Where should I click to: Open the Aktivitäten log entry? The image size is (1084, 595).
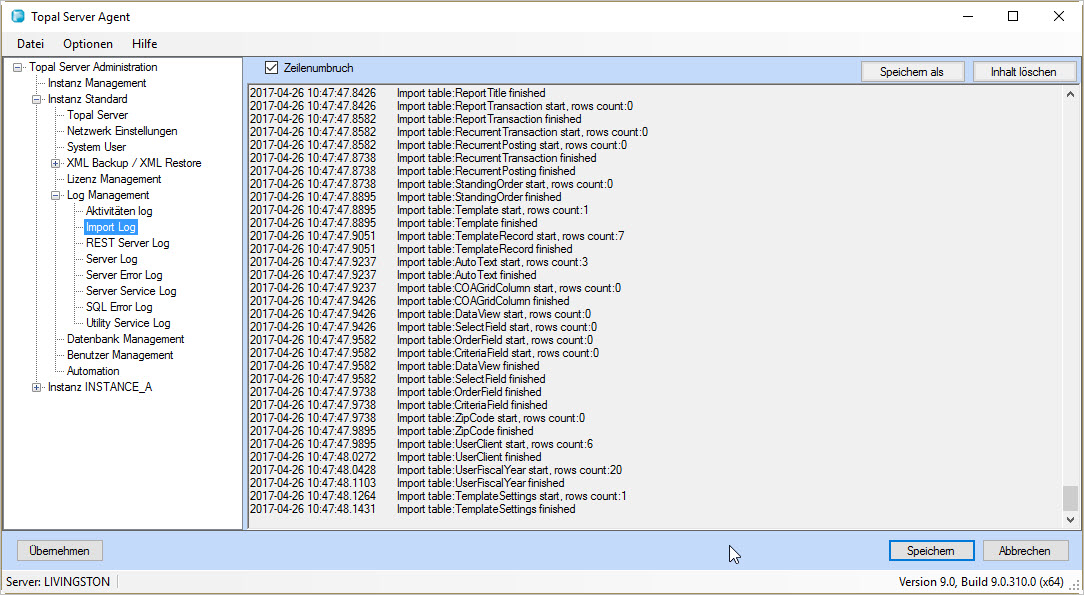coord(119,212)
